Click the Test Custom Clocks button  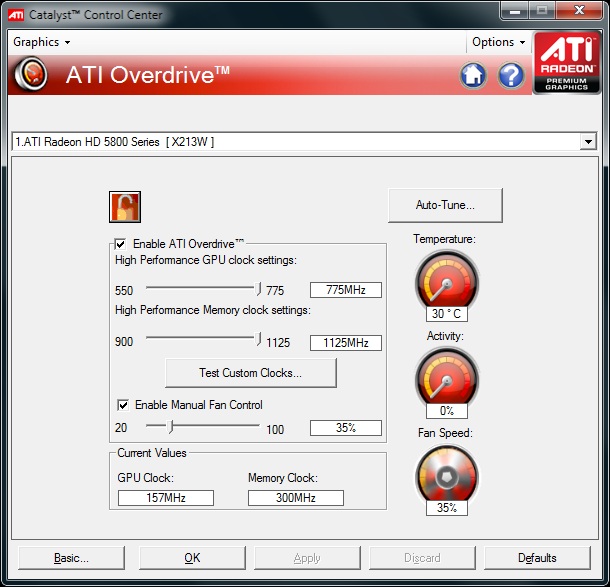[251, 373]
